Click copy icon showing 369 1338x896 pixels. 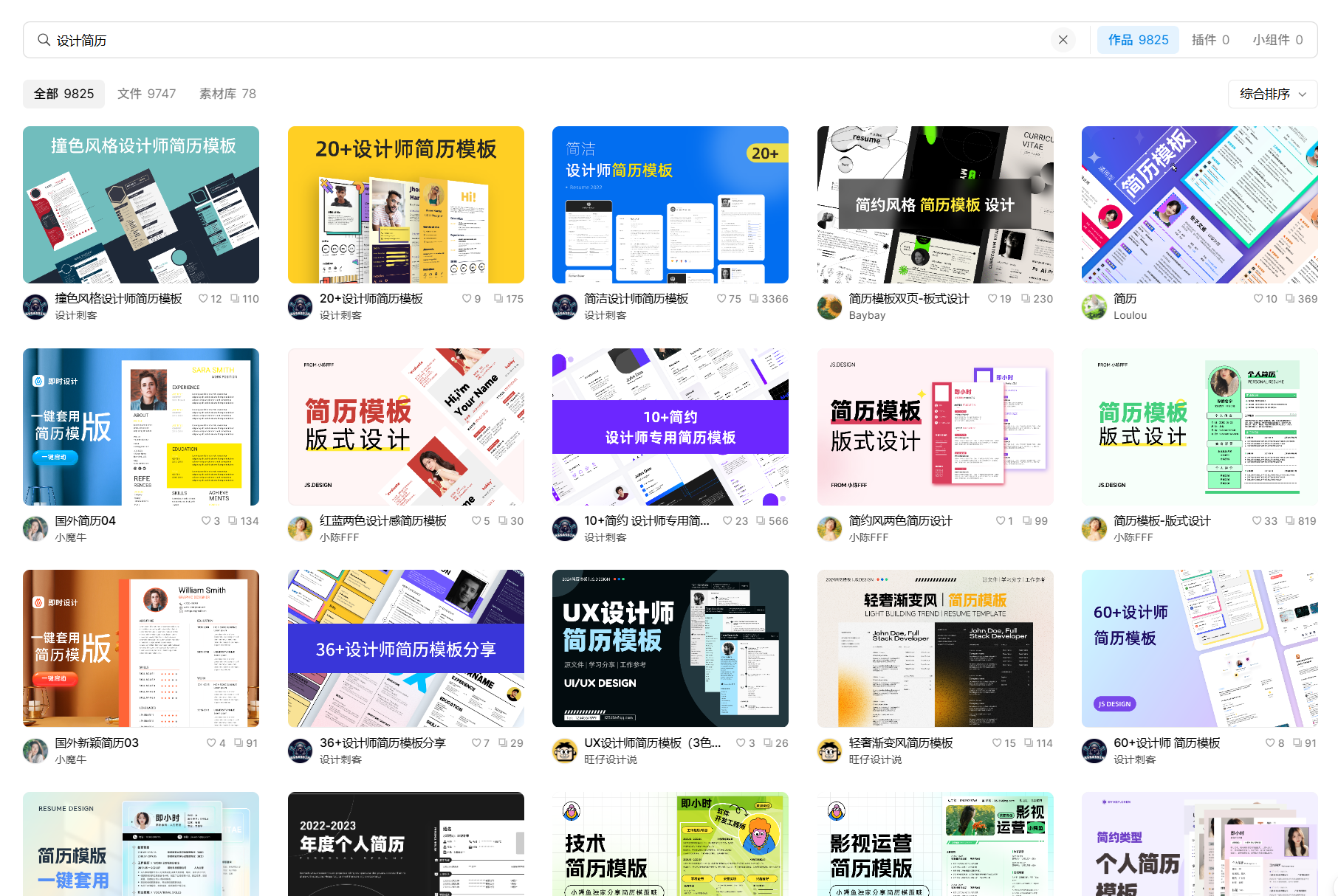point(1290,299)
